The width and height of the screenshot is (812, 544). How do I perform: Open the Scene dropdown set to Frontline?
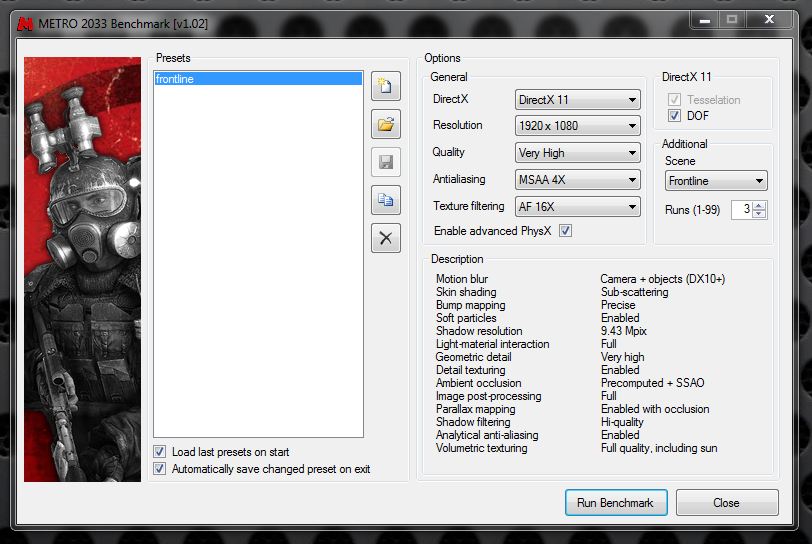(716, 181)
